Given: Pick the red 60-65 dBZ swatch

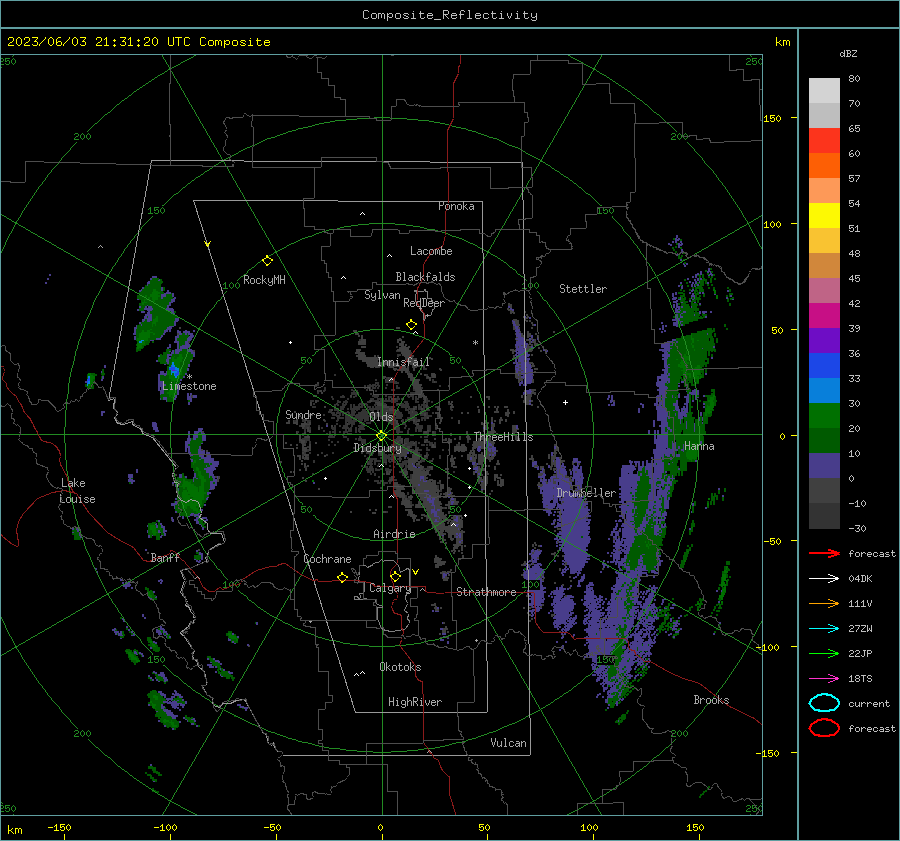Looking at the screenshot, I should (824, 141).
